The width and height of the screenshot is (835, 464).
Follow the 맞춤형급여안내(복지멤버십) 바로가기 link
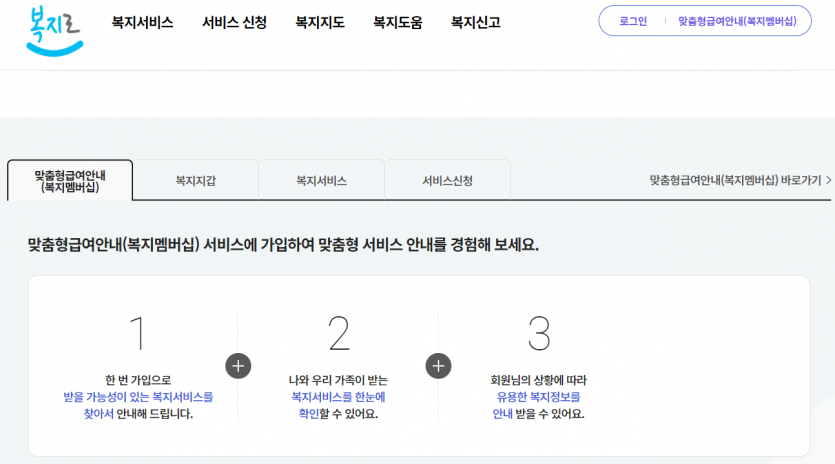point(735,181)
